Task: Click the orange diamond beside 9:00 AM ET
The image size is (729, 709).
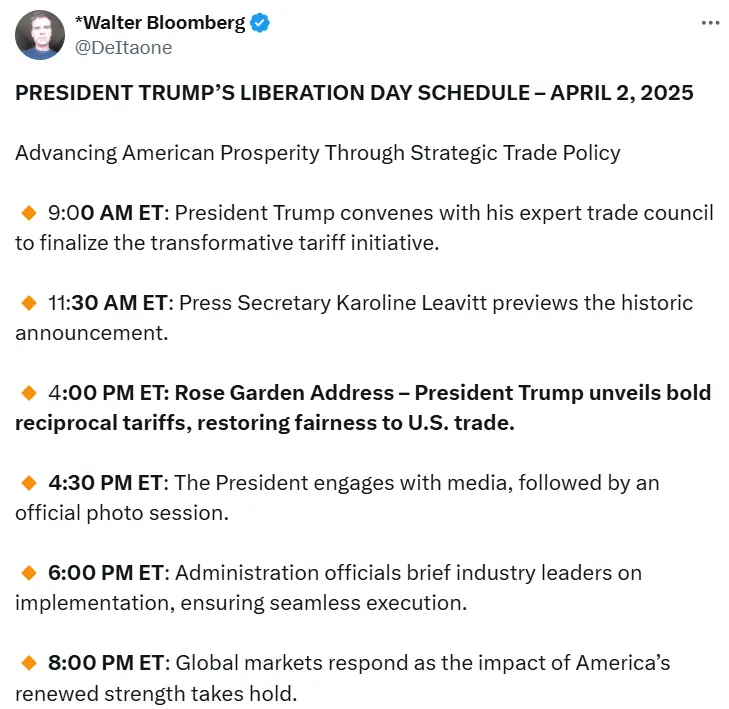Action: click(x=28, y=213)
